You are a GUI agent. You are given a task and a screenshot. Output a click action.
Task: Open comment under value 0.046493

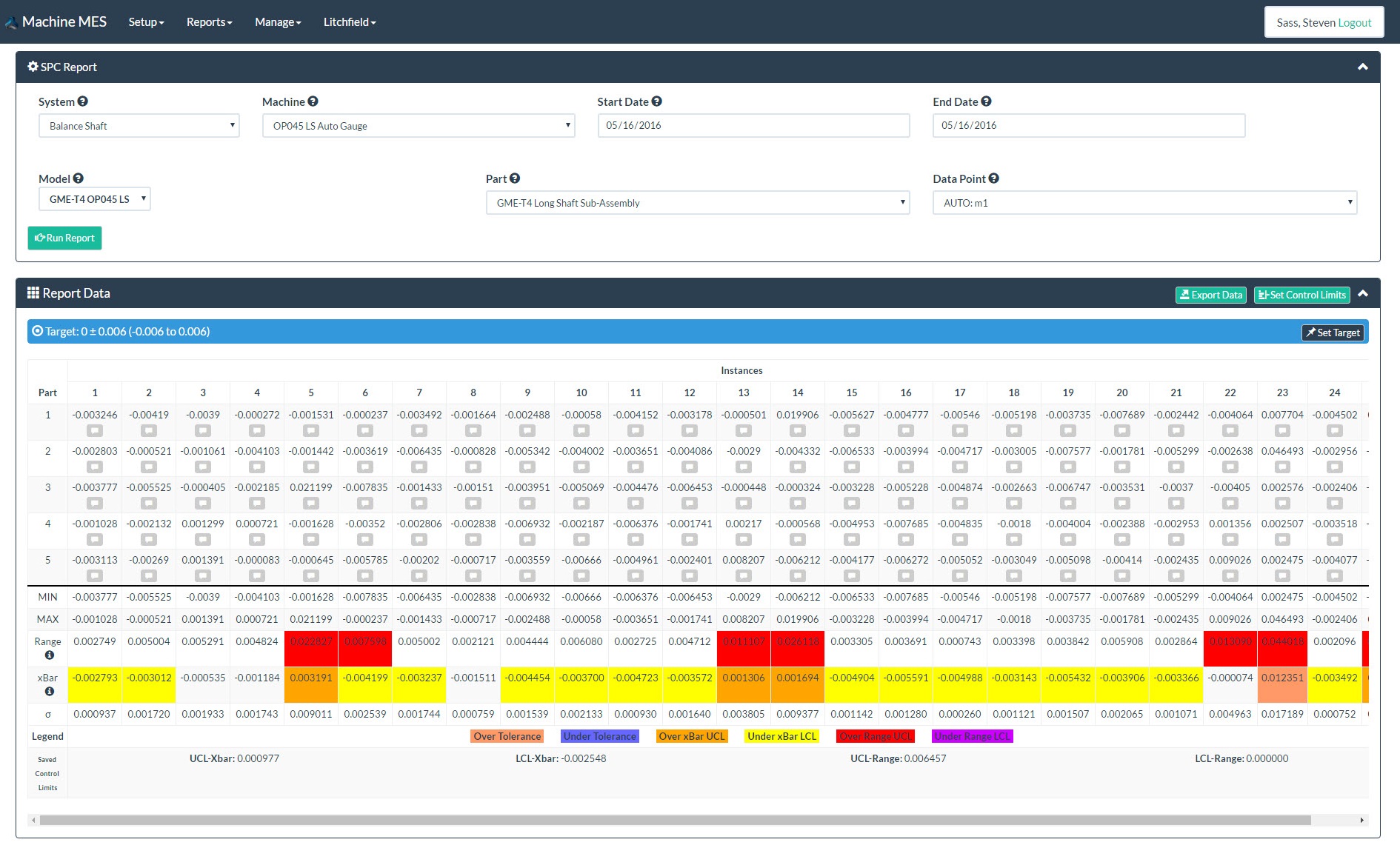1282,467
